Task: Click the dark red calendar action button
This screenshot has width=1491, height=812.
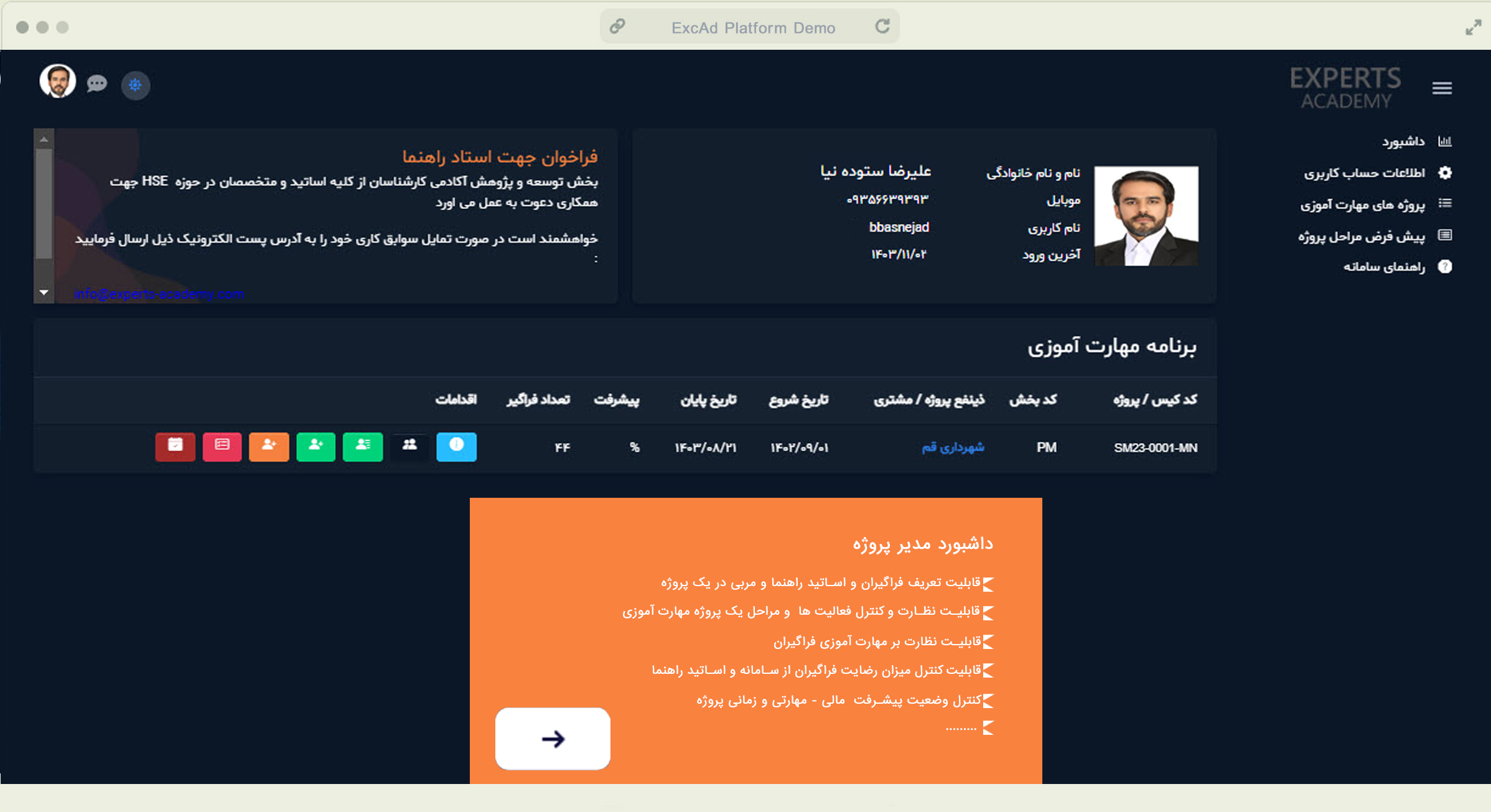Action: click(x=175, y=446)
